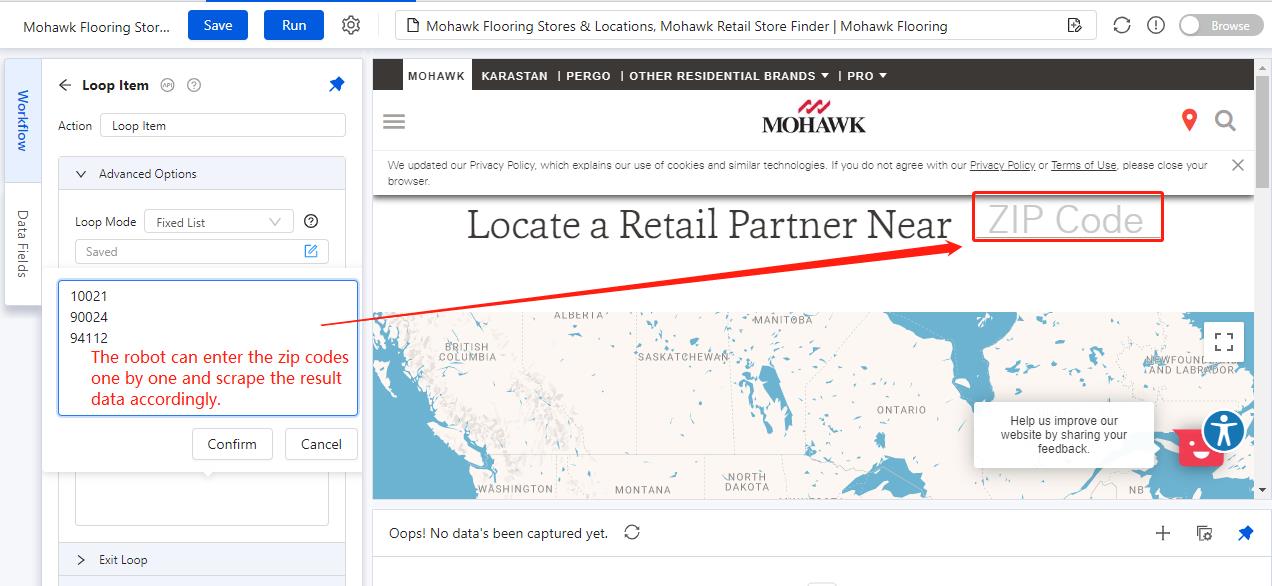The image size is (1272, 586).
Task: Open the help icon next to Loop Item title
Action: pos(194,85)
